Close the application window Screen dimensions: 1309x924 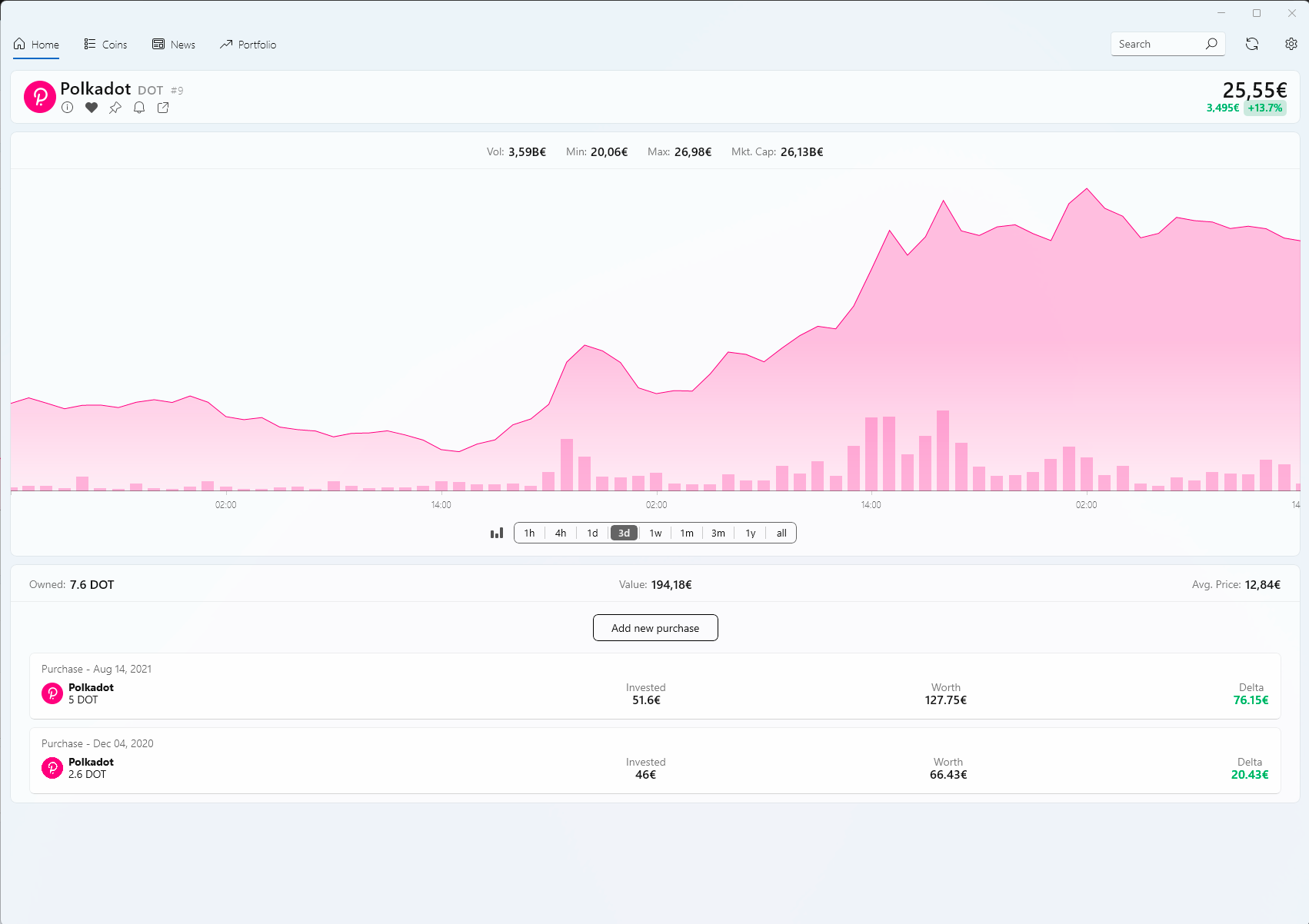(1292, 13)
